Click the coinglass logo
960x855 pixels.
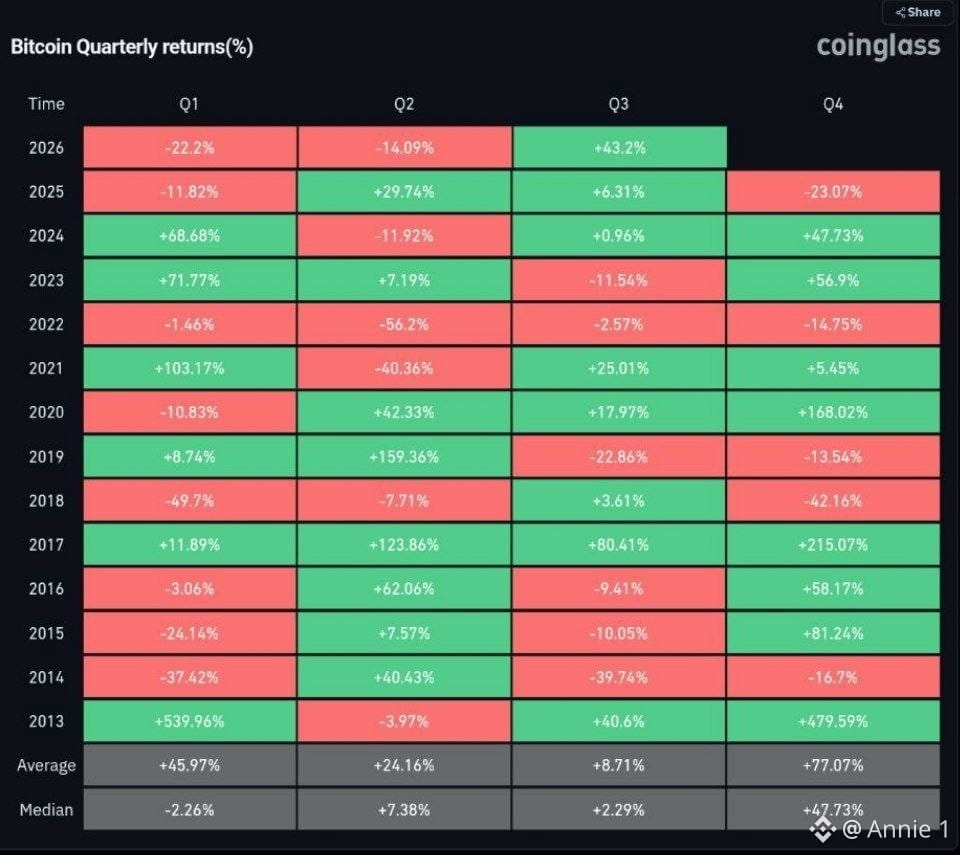point(879,46)
